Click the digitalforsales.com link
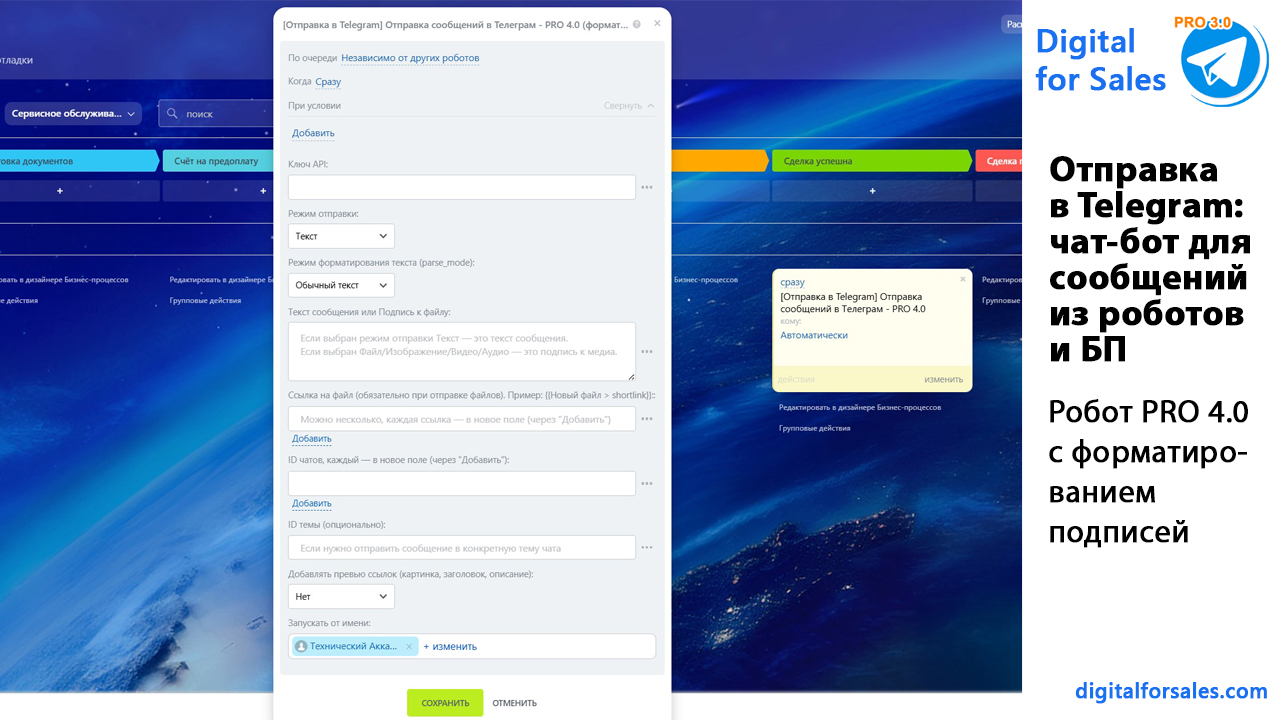The image size is (1280, 720). pos(1171,691)
